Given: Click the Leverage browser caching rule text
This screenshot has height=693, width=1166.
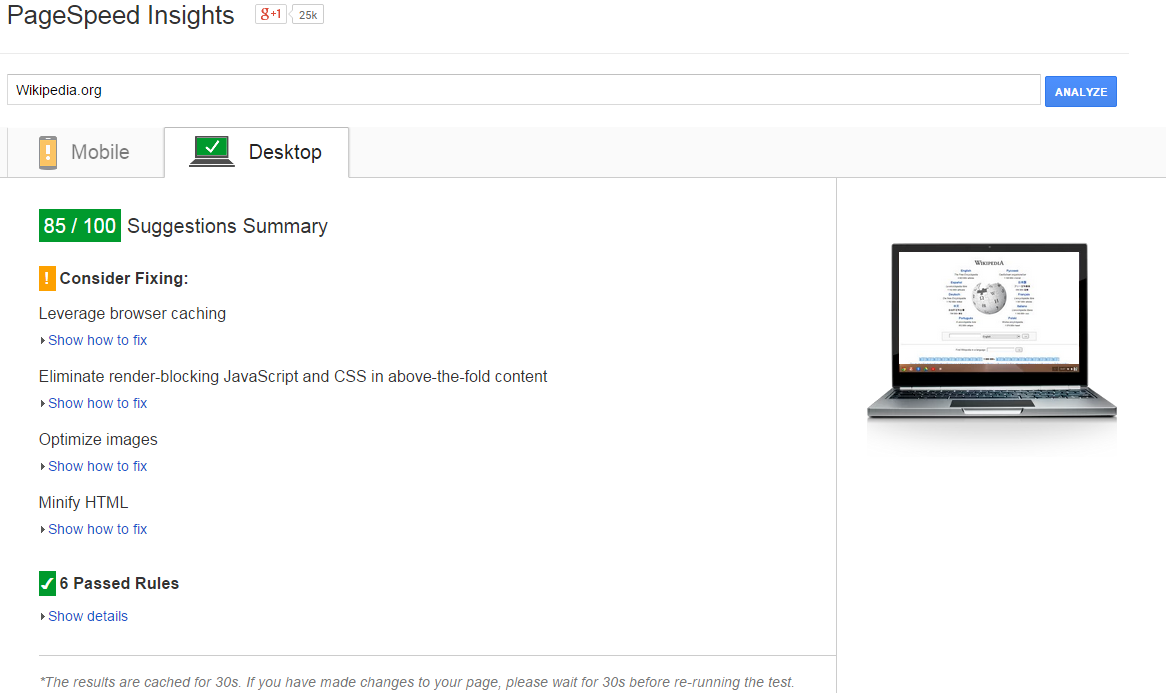Looking at the screenshot, I should pyautogui.click(x=132, y=314).
